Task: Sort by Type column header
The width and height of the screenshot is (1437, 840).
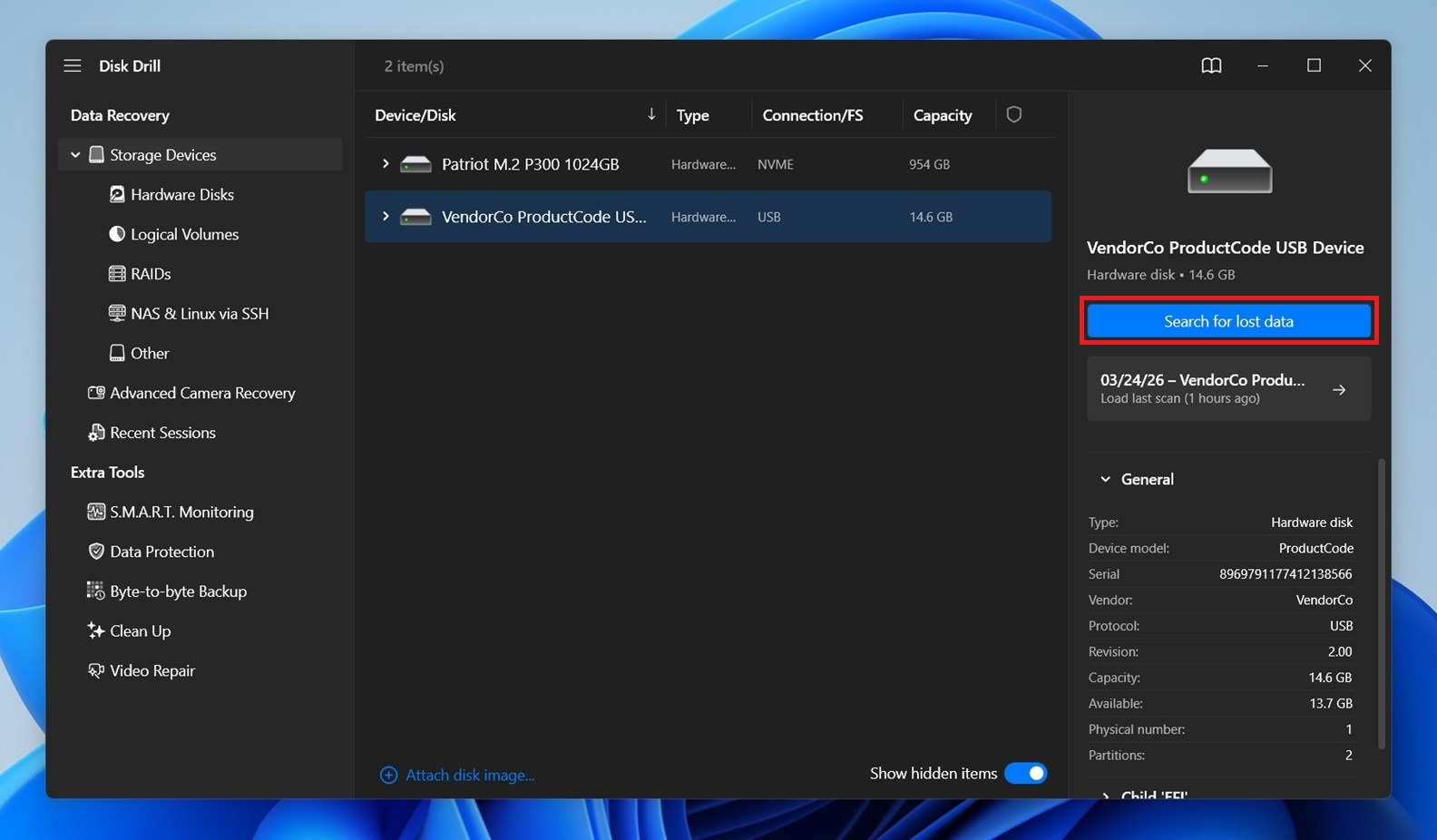Action: pos(692,115)
